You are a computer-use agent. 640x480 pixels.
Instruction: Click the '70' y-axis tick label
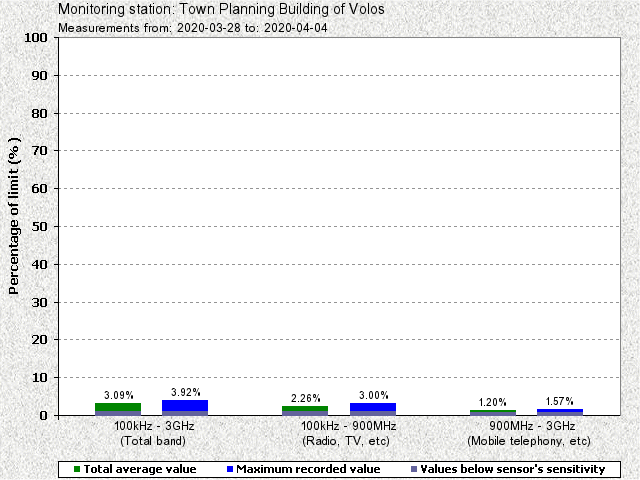(x=40, y=151)
